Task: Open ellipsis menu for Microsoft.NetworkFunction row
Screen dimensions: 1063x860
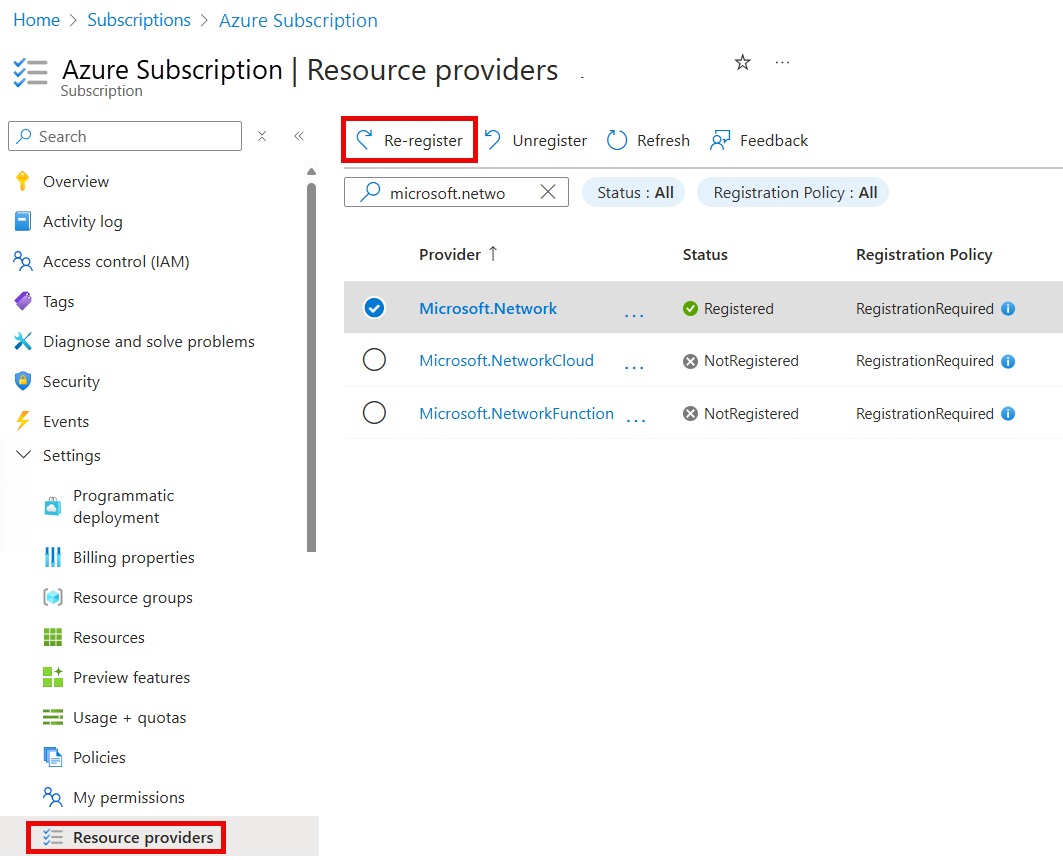Action: tap(636, 421)
